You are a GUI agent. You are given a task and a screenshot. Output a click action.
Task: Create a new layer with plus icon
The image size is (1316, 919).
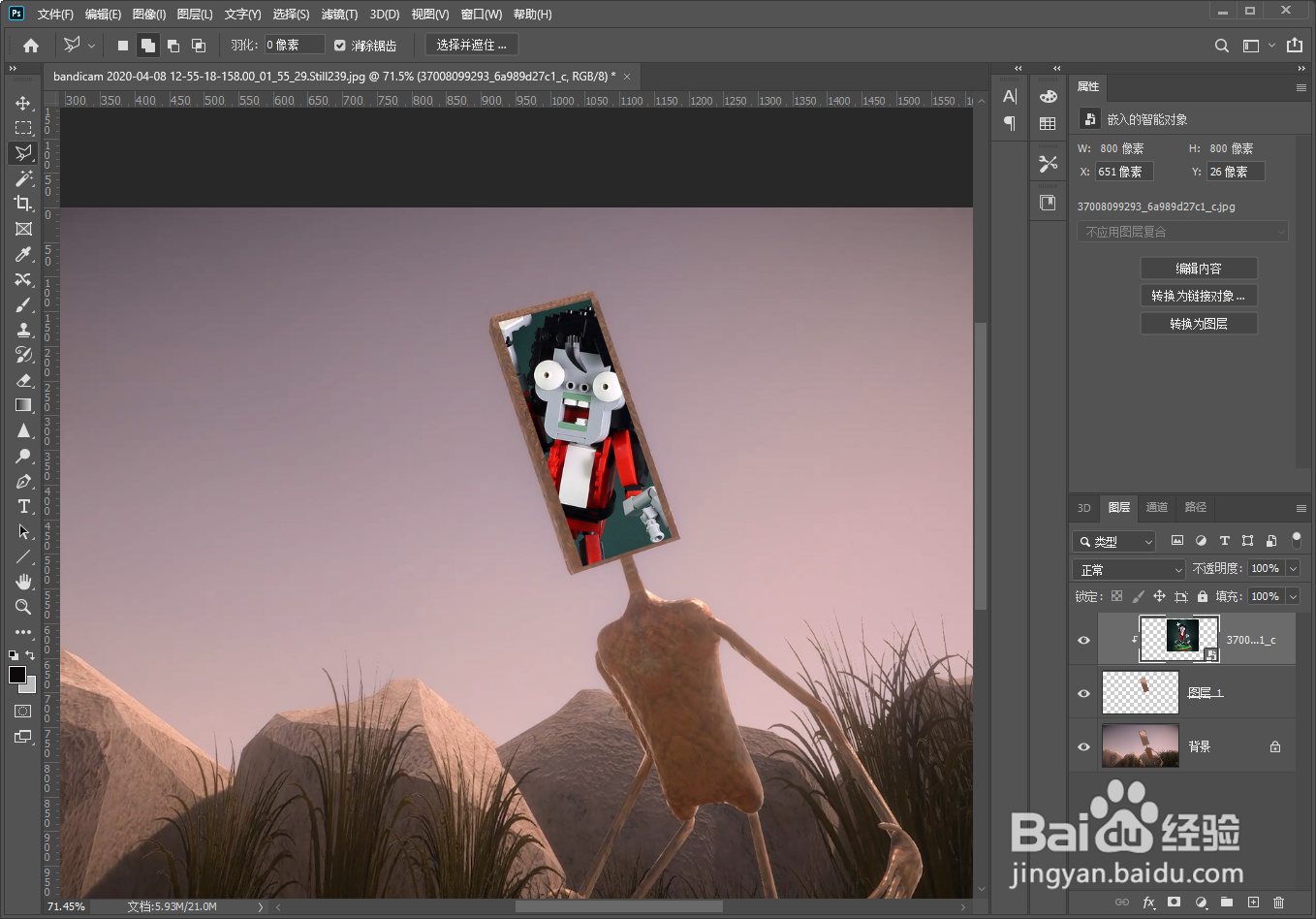pyautogui.click(x=1253, y=903)
